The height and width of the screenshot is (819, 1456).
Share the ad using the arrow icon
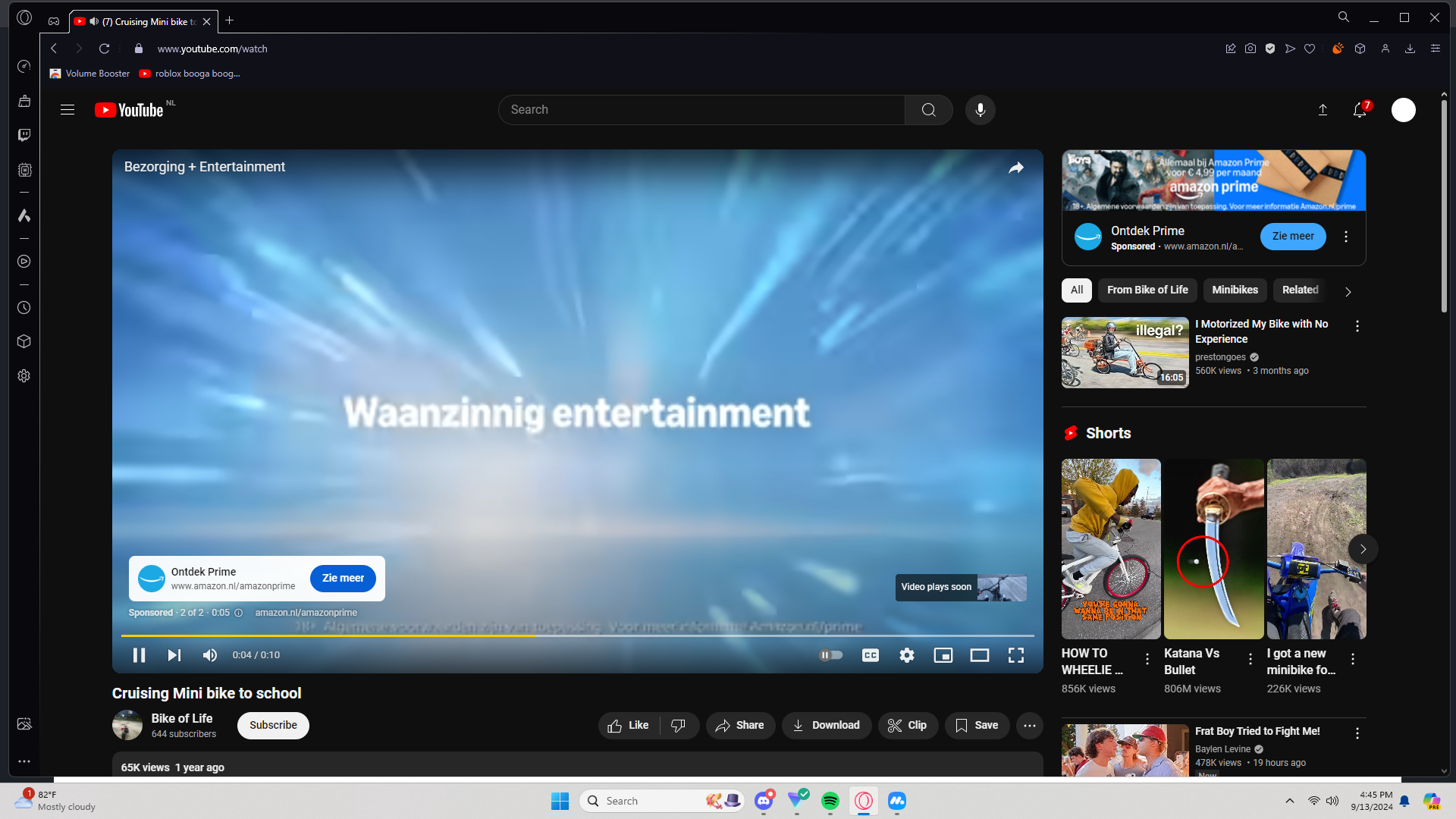pos(1016,168)
